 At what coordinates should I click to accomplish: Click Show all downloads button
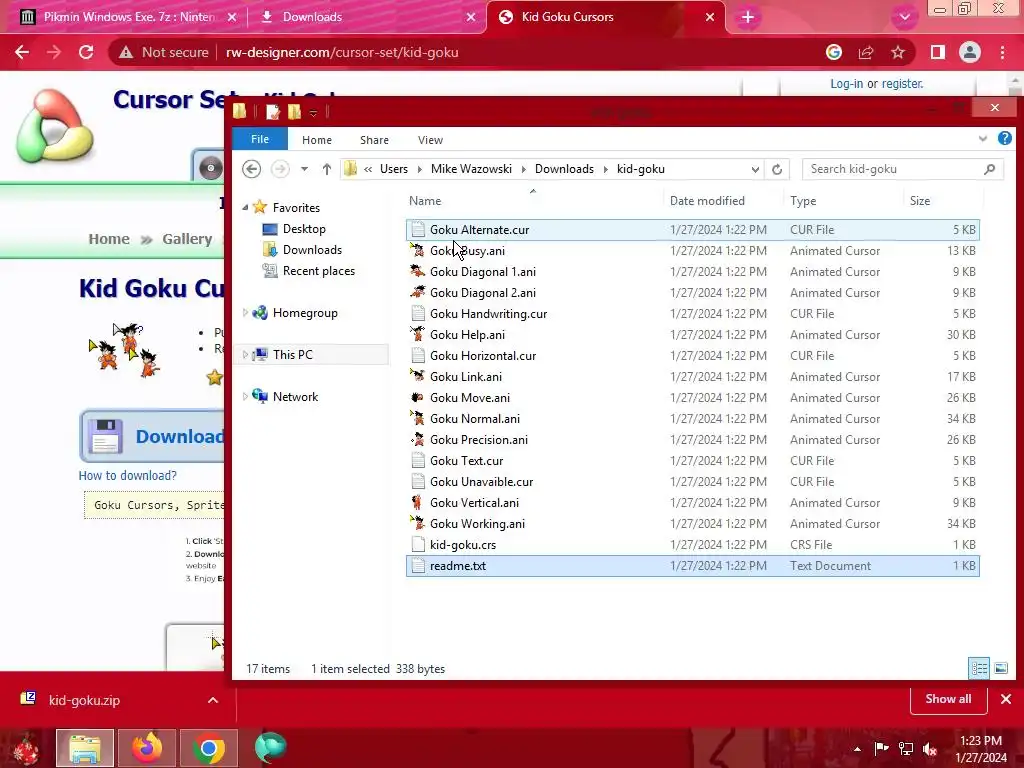coord(948,699)
